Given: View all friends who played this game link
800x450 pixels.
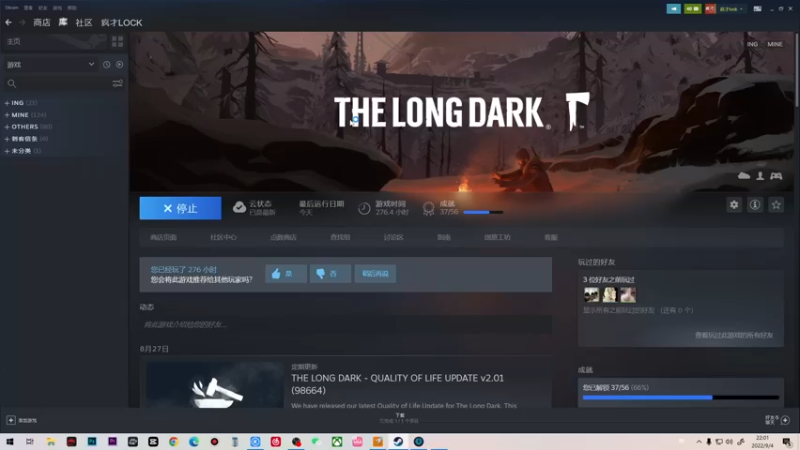Looking at the screenshot, I should [734, 335].
